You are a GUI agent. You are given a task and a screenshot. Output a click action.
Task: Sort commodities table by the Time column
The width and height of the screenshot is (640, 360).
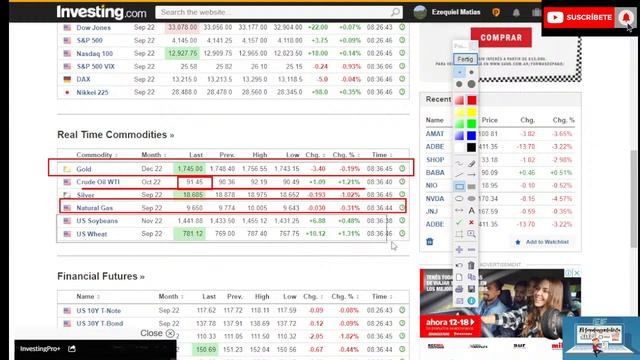tap(382, 155)
